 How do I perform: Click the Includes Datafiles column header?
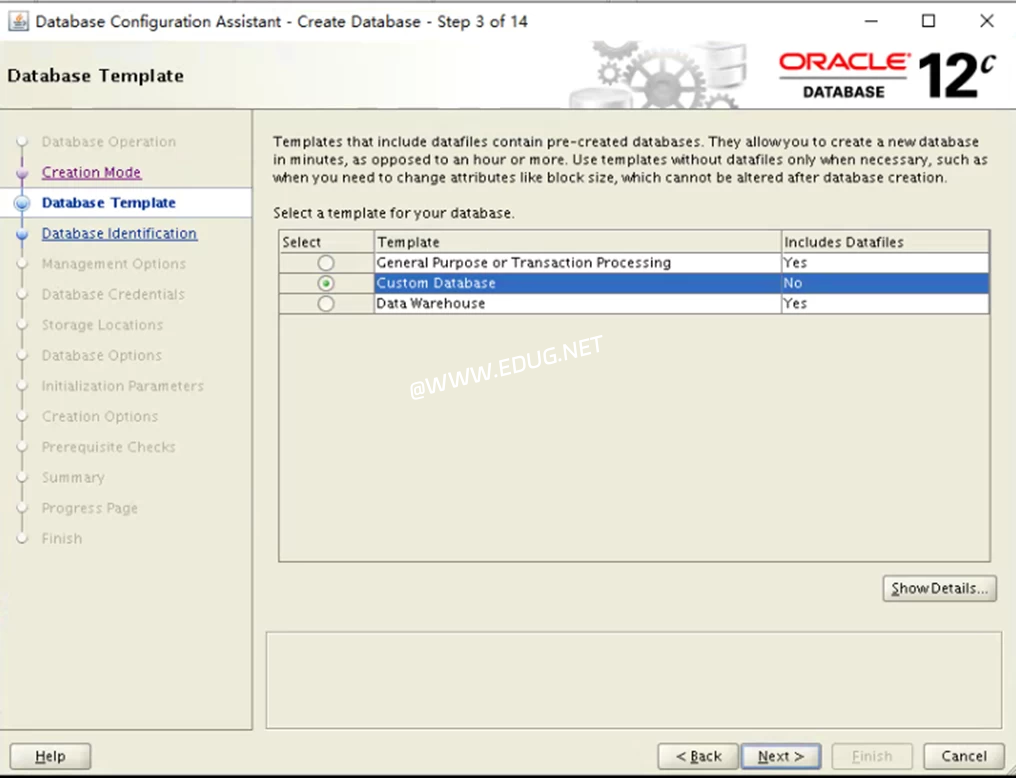(885, 242)
